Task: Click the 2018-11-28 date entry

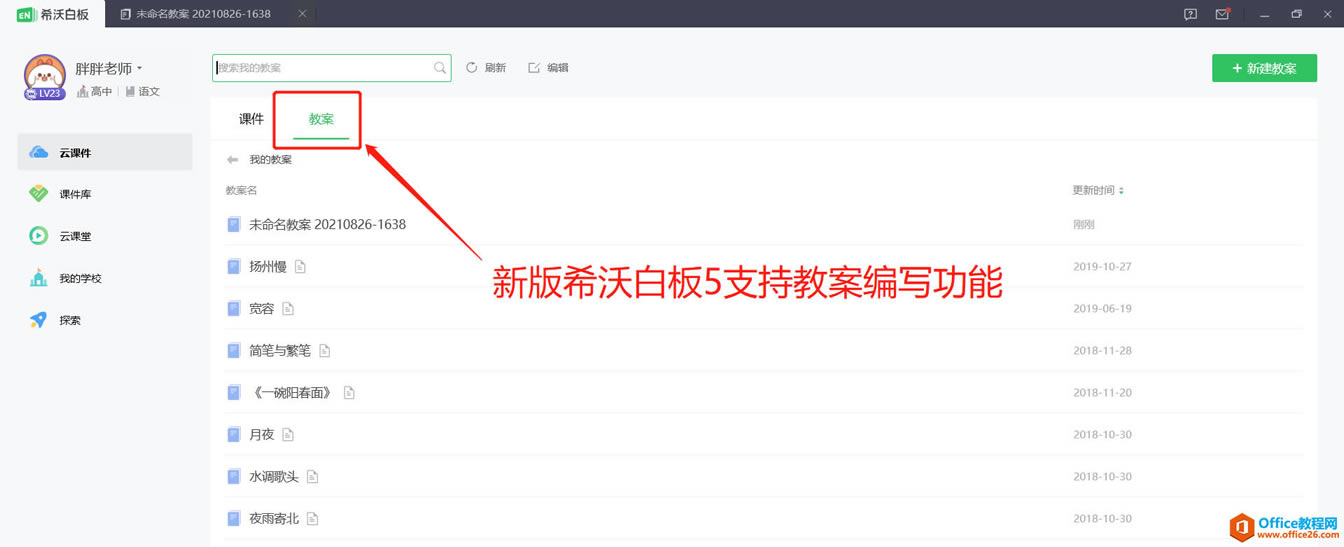Action: pyautogui.click(x=1102, y=351)
